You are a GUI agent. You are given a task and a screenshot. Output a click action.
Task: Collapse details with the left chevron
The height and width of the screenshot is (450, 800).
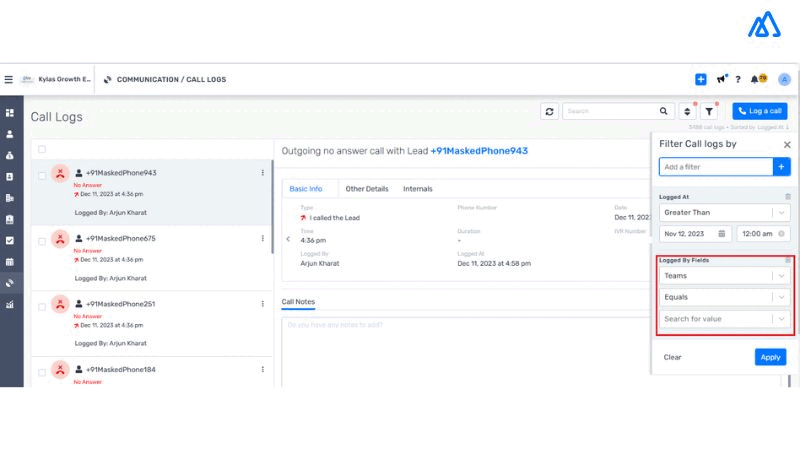click(x=288, y=239)
